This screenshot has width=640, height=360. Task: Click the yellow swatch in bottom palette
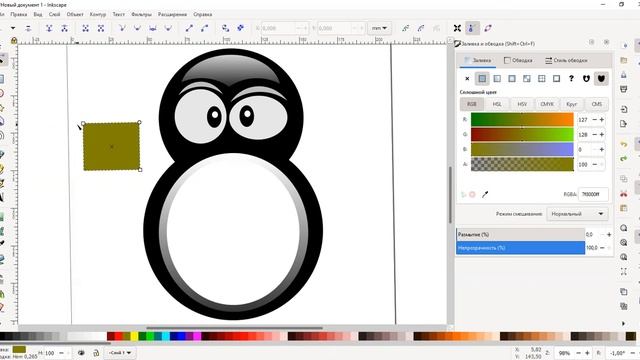point(134,336)
